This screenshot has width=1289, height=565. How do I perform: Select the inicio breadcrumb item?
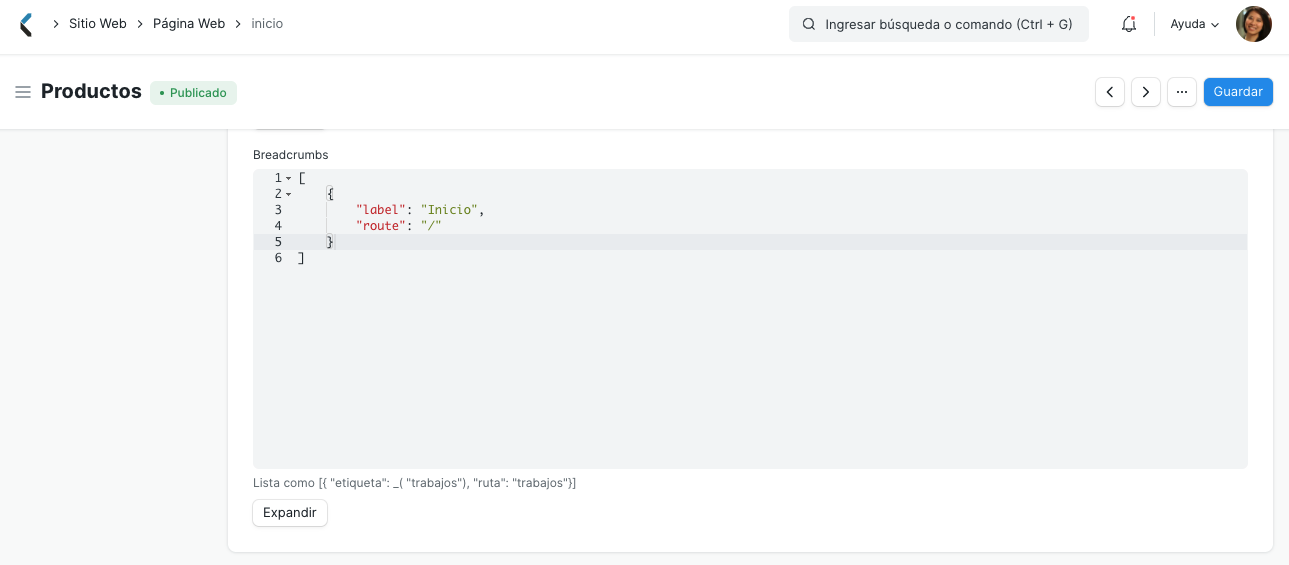267,24
